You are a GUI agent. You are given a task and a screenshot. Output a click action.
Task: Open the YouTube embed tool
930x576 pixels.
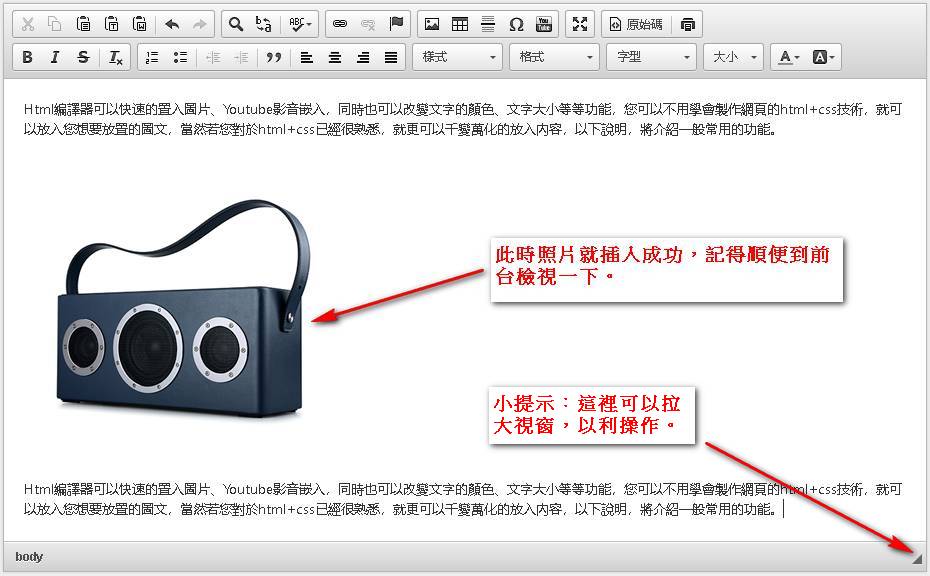[x=544, y=24]
